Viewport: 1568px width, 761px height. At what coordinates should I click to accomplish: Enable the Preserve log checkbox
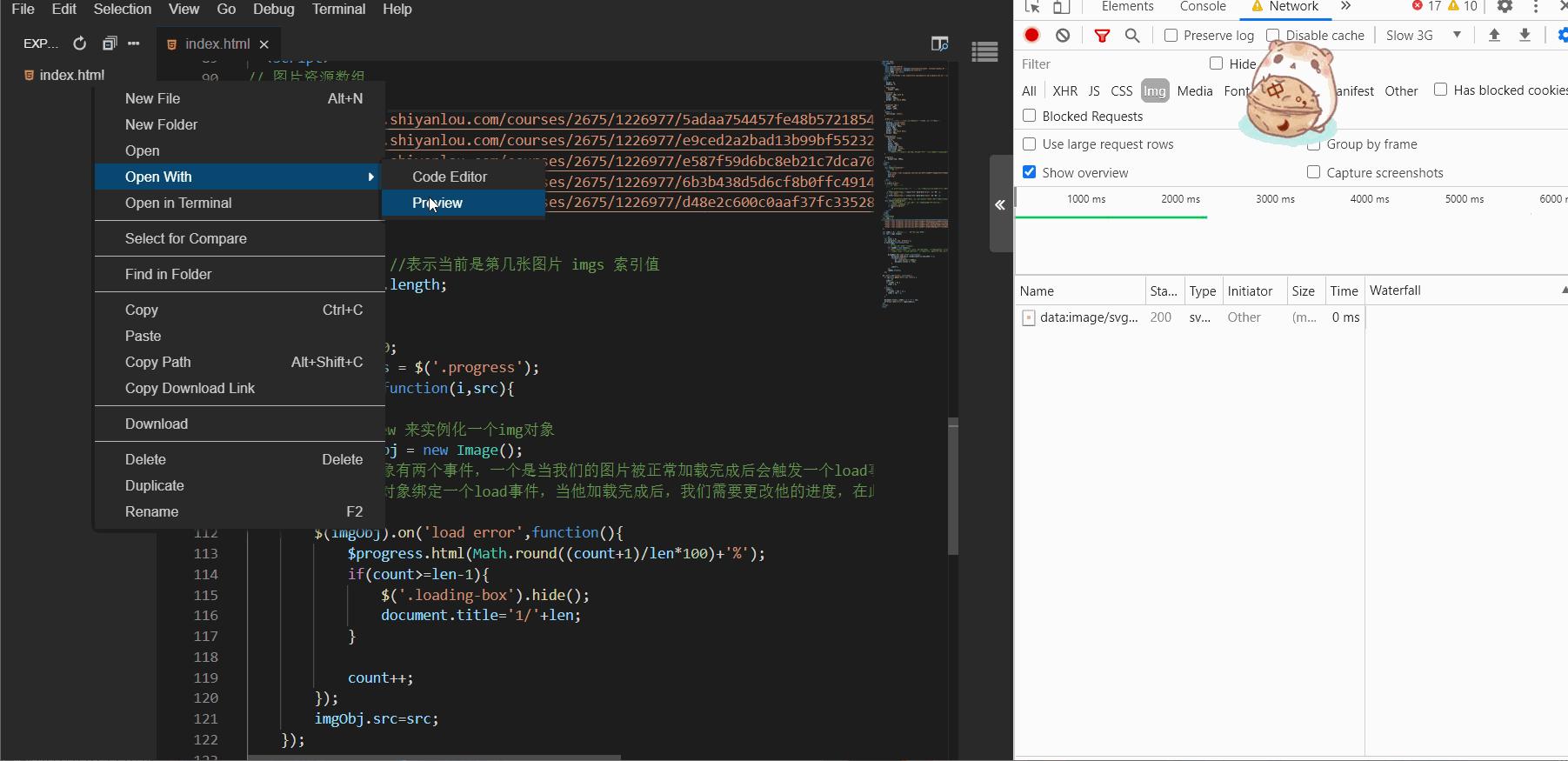click(1171, 35)
